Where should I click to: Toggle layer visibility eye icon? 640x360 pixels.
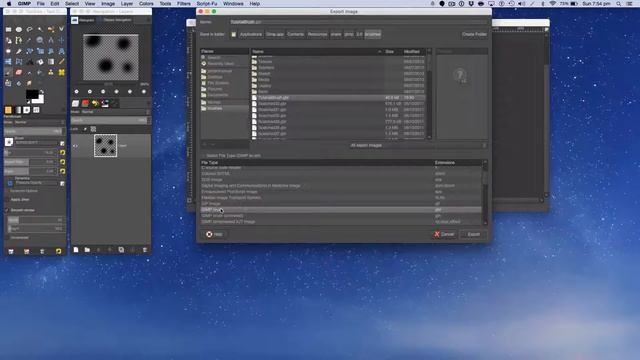coord(75,145)
